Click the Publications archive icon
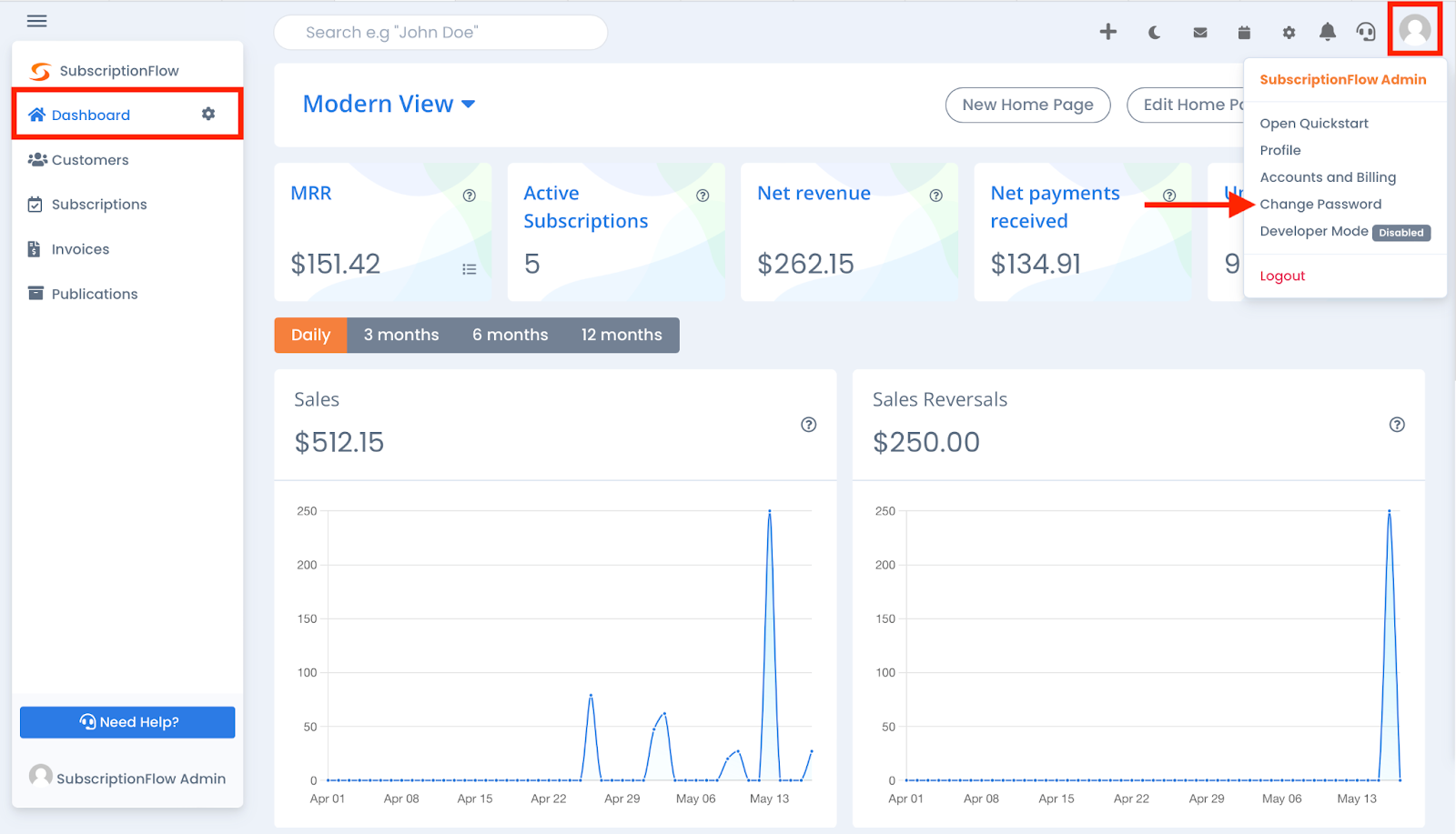This screenshot has width=1456, height=834. click(x=35, y=293)
